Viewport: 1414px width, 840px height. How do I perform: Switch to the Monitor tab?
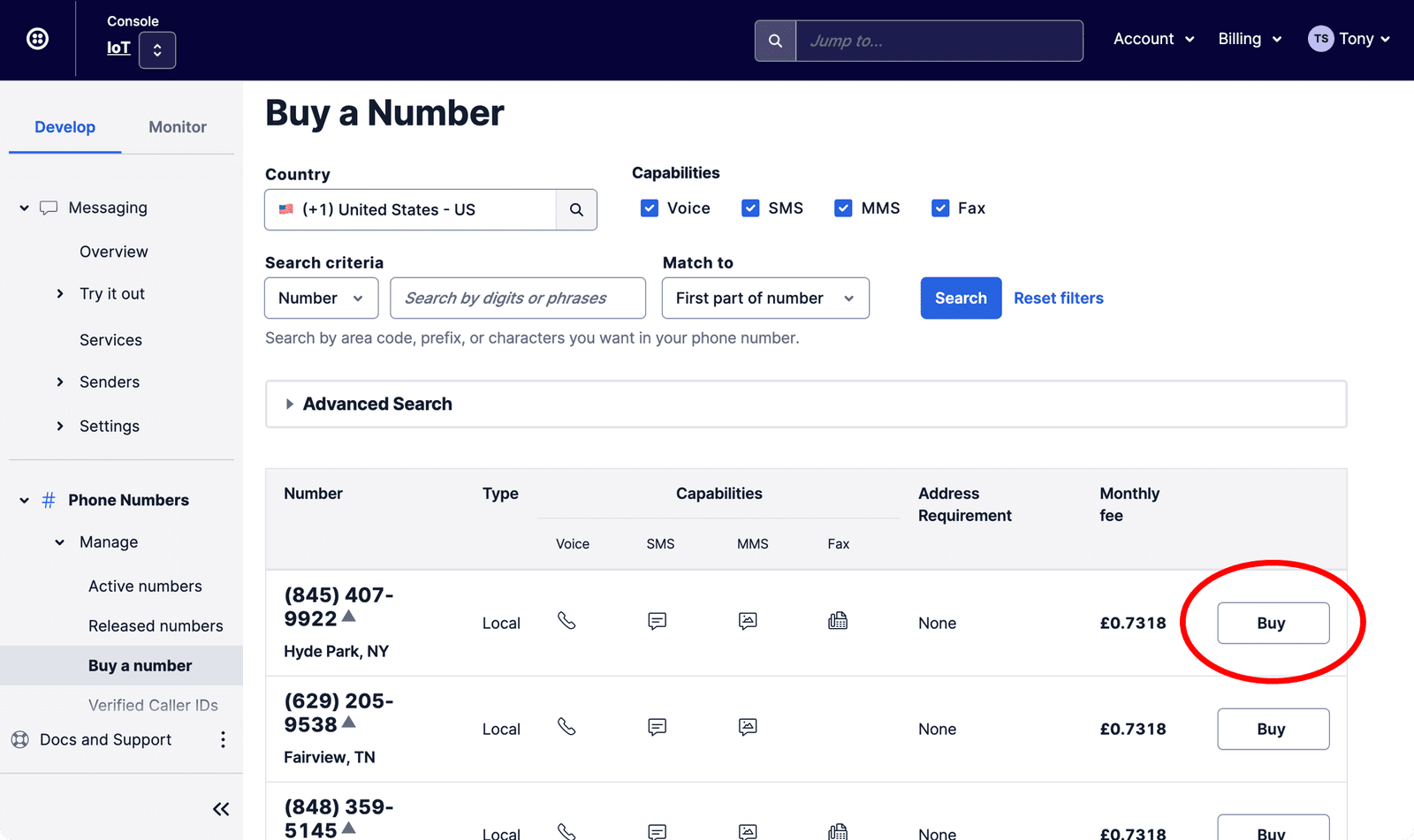click(177, 126)
